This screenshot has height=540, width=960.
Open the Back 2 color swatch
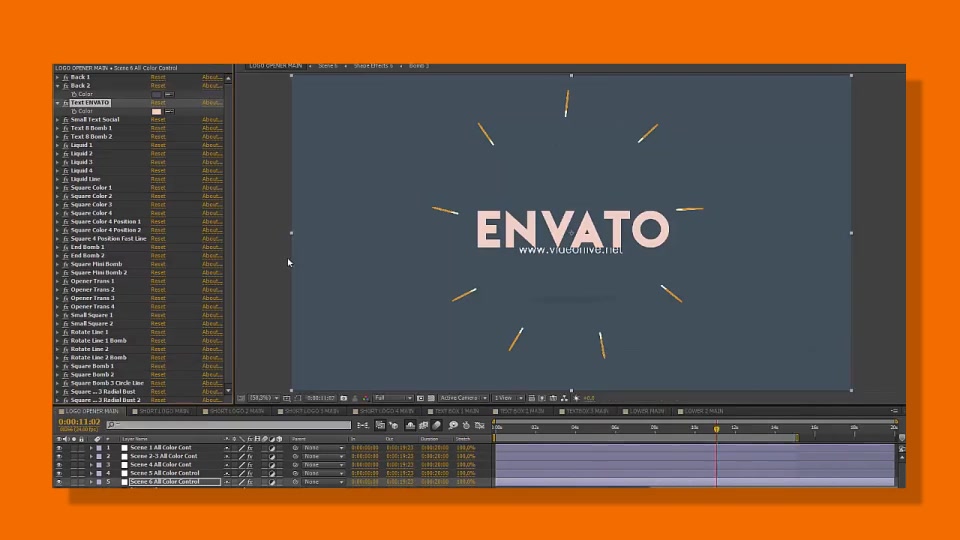click(x=156, y=94)
